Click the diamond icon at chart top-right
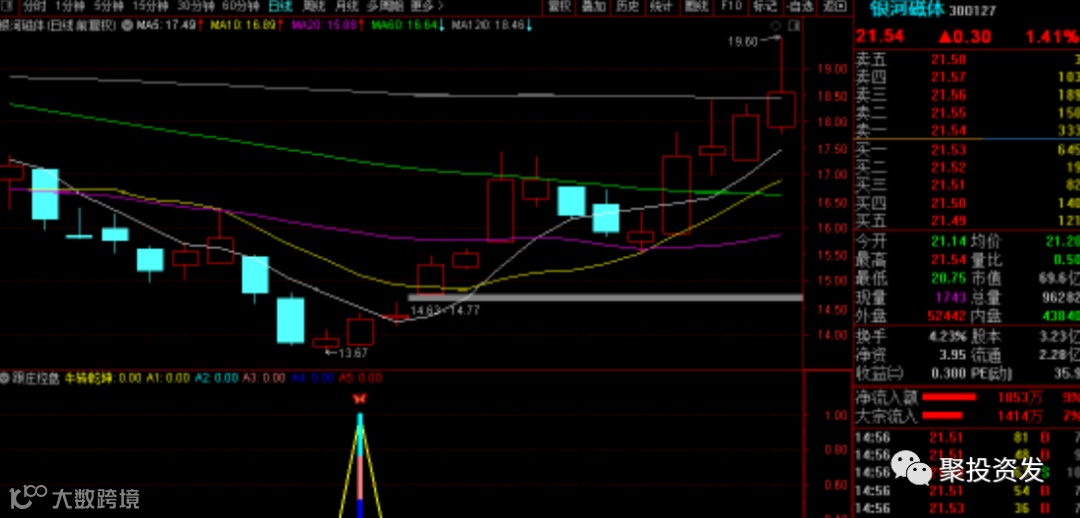Viewport: 1080px width, 518px height. click(x=776, y=26)
